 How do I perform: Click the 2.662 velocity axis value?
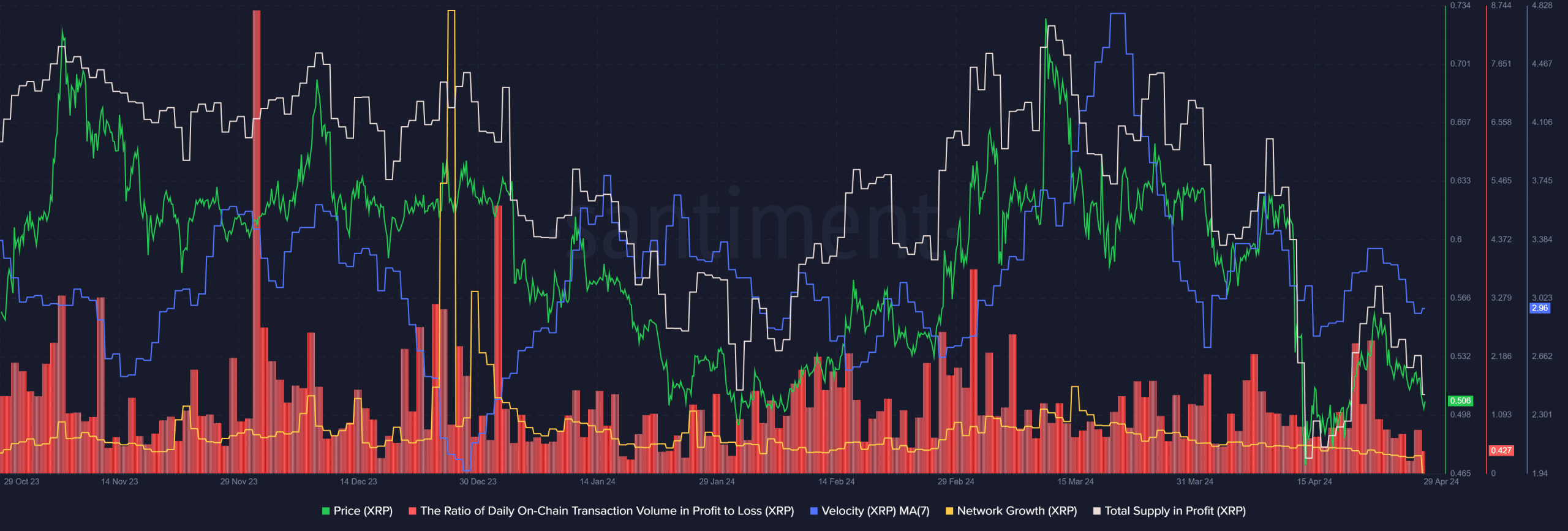(1542, 356)
